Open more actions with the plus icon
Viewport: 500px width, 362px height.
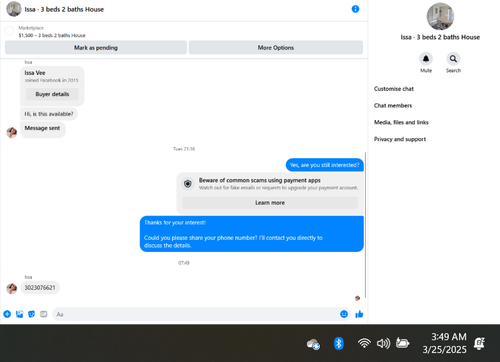7,314
